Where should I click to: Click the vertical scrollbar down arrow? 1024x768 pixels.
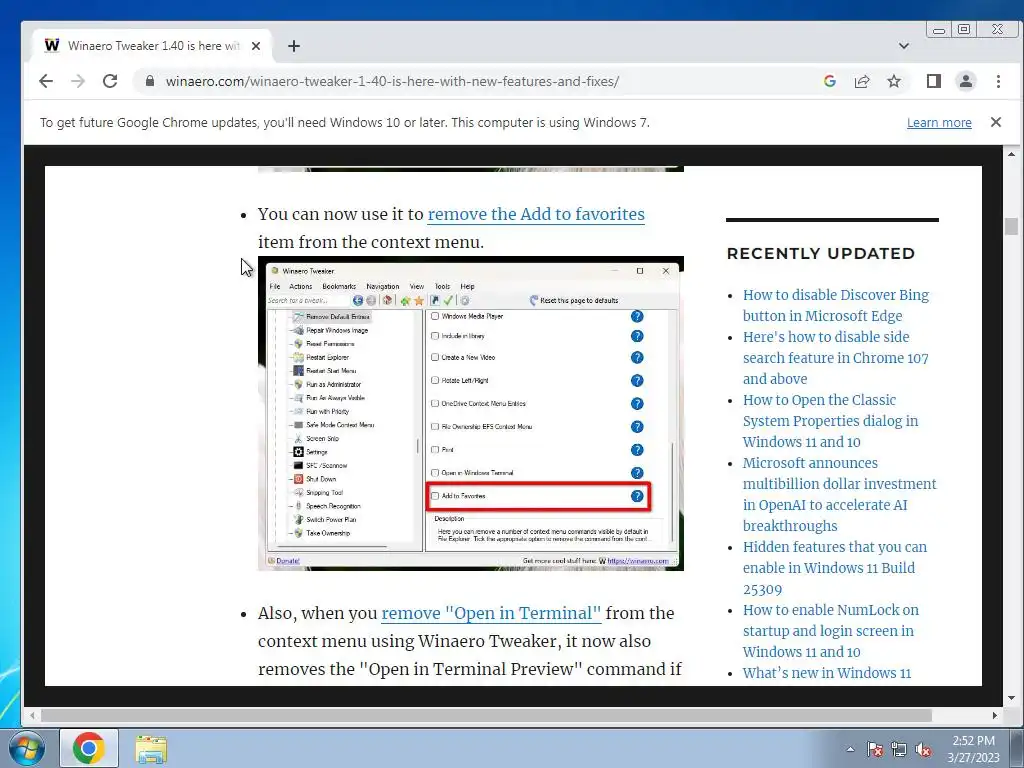1012,698
